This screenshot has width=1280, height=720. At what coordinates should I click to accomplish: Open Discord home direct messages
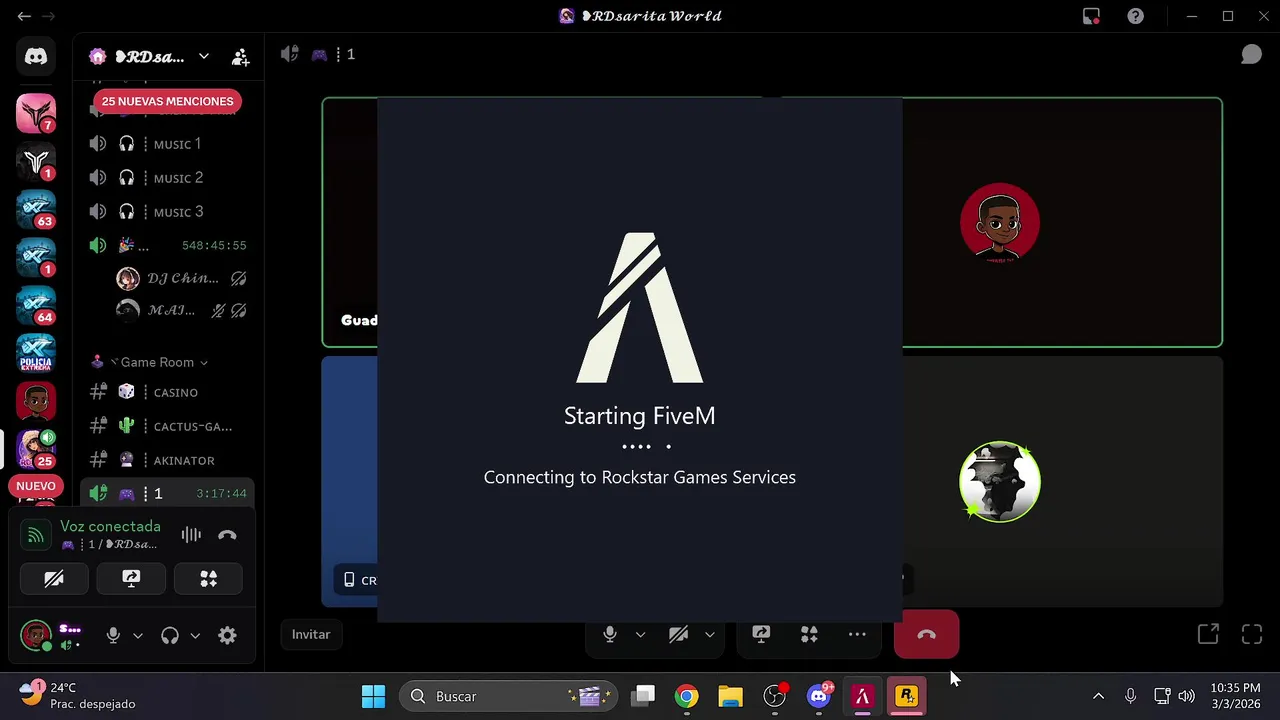click(x=36, y=57)
